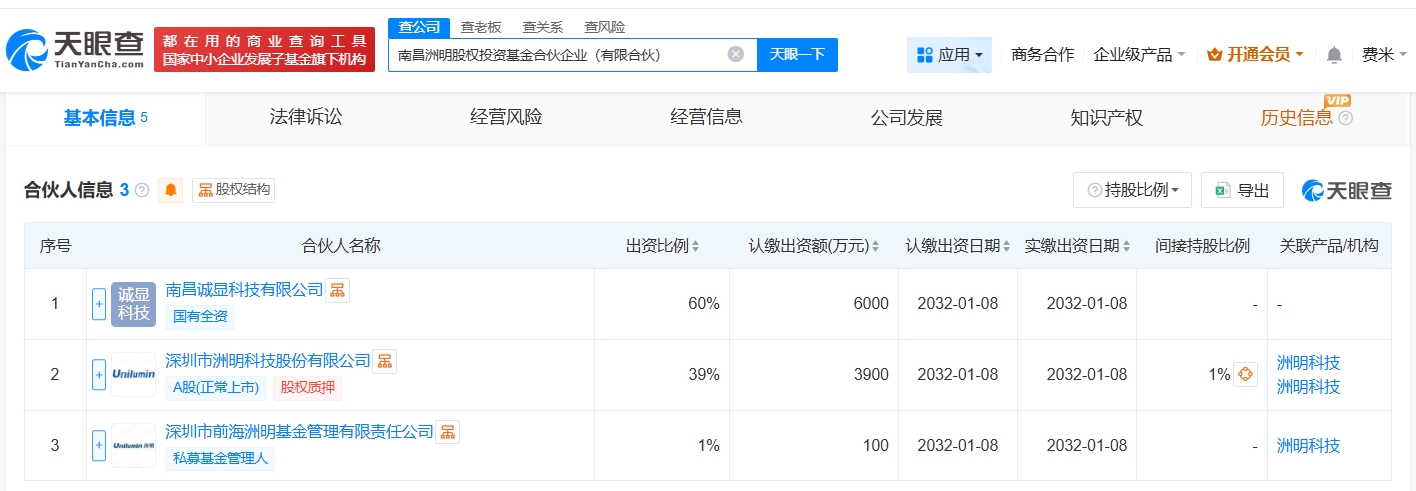Switch to the 法律诉讼 tab
The width and height of the screenshot is (1416, 491).
click(x=305, y=118)
